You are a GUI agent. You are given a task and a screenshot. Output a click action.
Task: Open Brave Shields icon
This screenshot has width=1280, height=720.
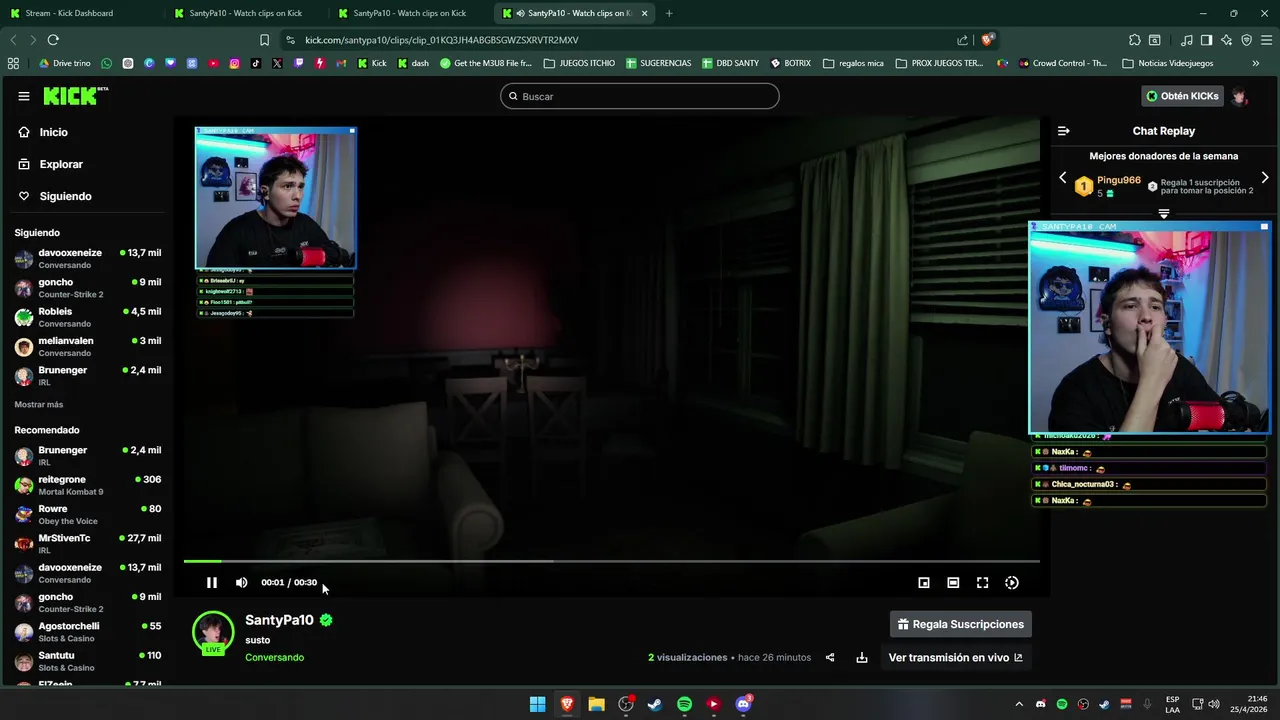[x=988, y=40]
